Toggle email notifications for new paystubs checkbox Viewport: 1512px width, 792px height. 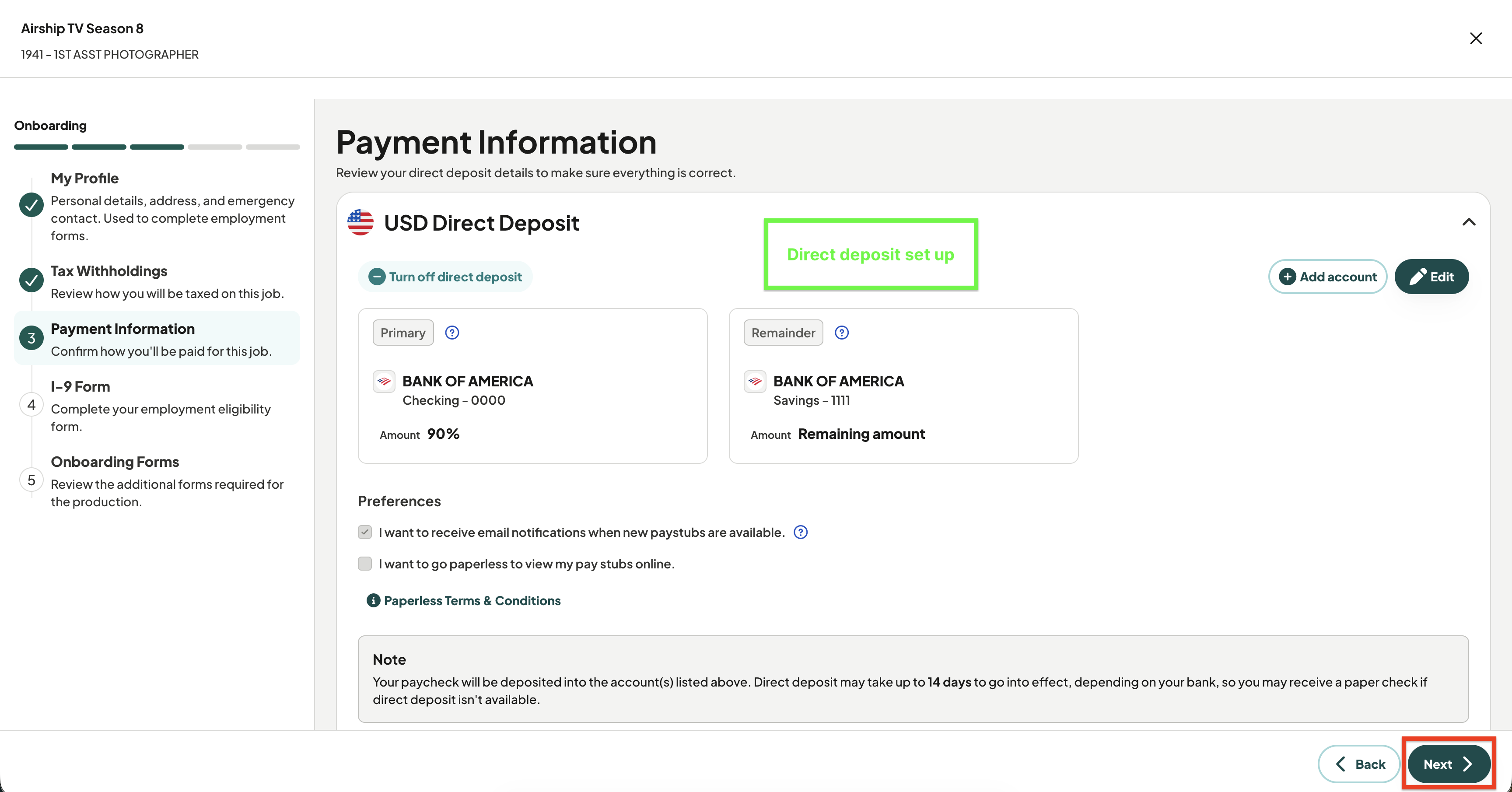(365, 533)
